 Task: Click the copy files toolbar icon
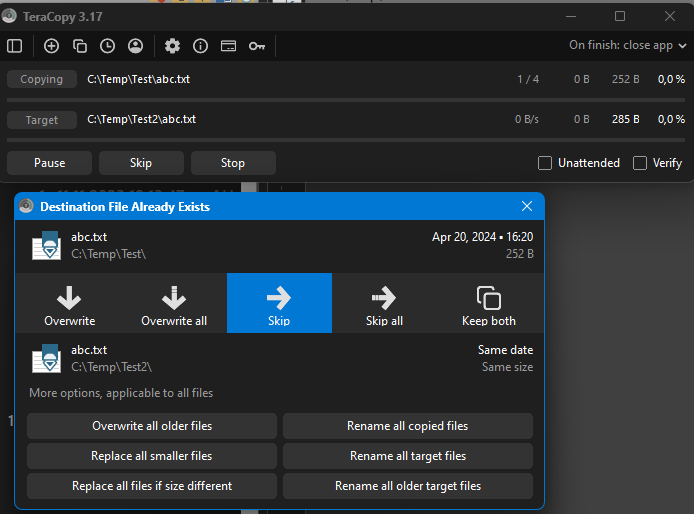[x=80, y=46]
